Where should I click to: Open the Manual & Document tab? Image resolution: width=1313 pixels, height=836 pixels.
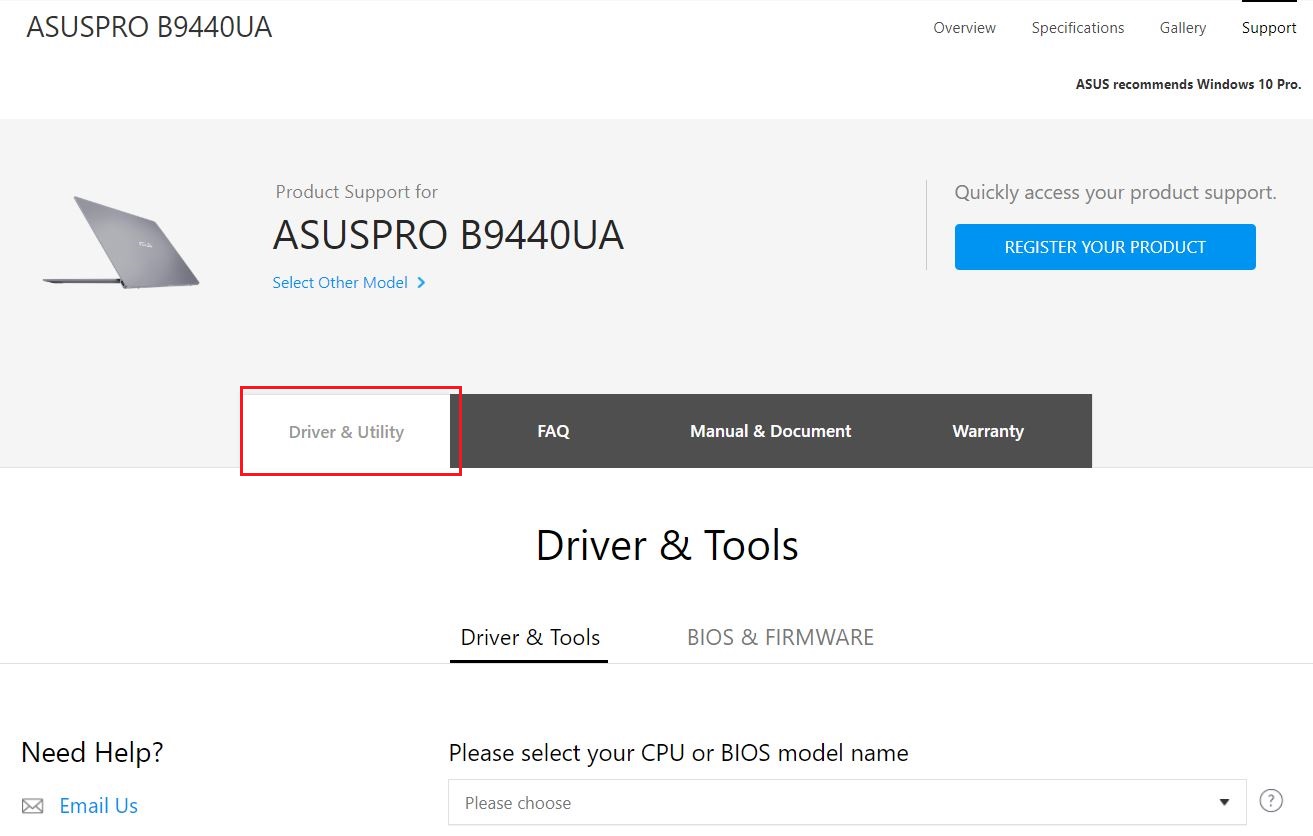pos(770,431)
